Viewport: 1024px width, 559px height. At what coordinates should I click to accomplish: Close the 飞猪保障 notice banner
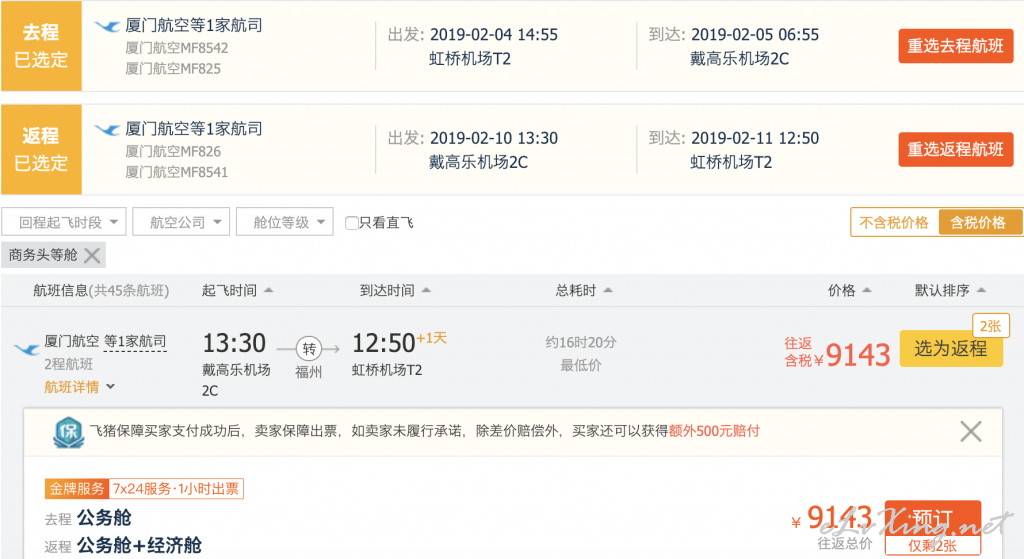click(971, 431)
